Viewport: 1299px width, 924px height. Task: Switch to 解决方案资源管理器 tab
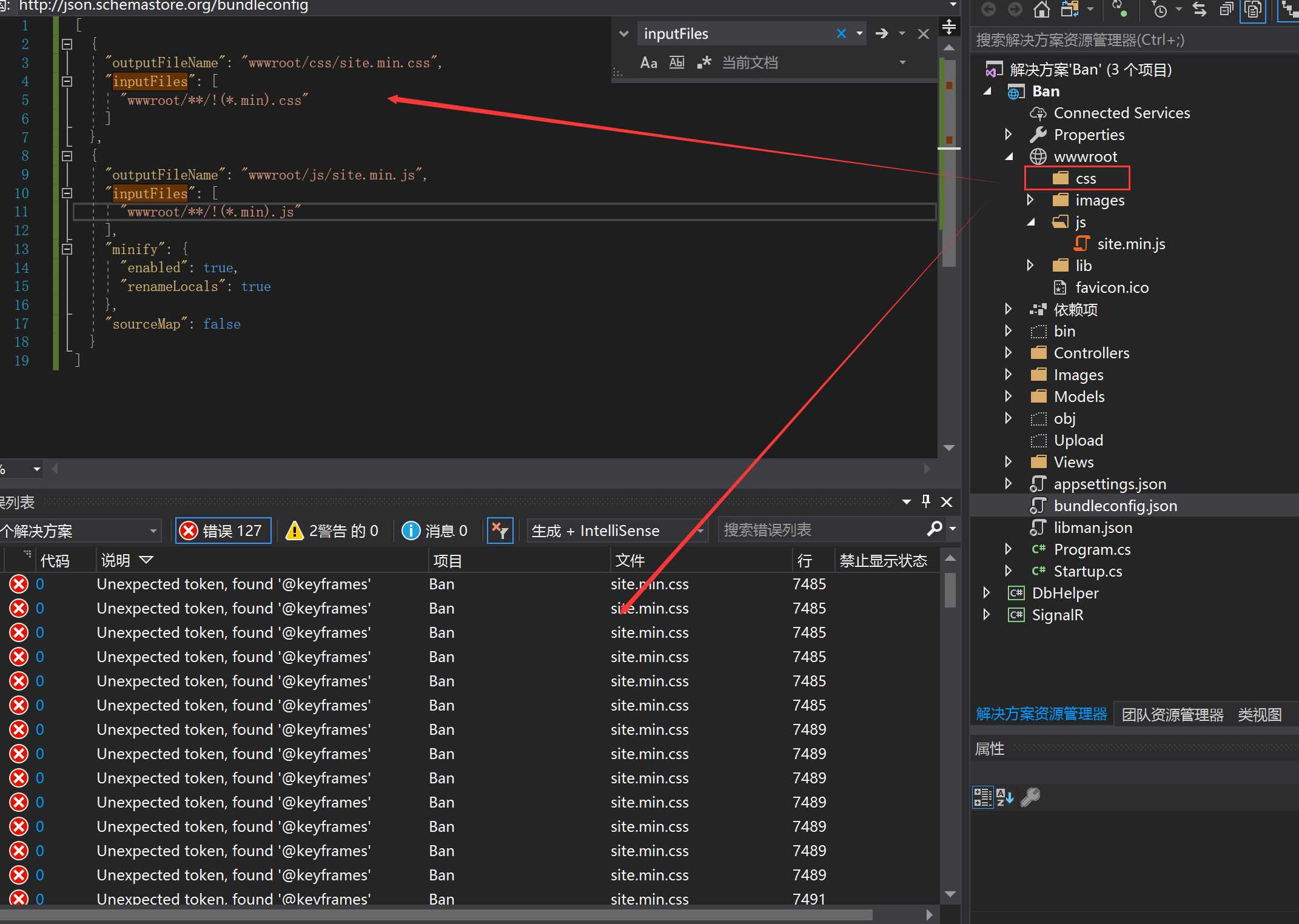(1041, 714)
